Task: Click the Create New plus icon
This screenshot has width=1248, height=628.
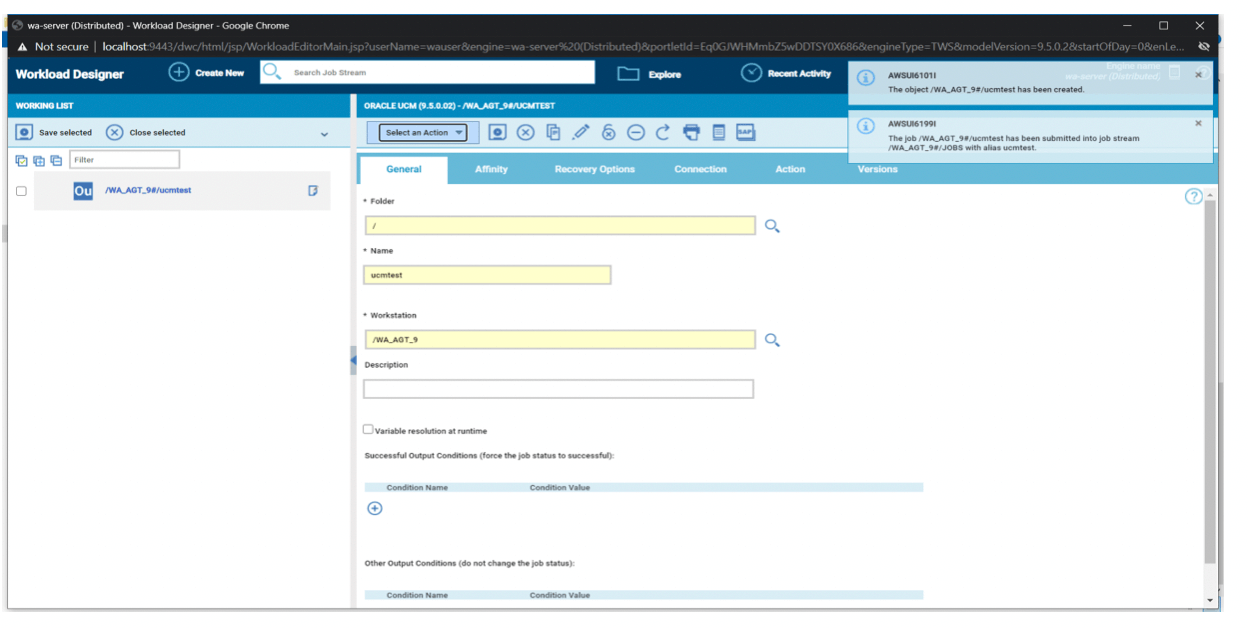Action: coord(178,73)
